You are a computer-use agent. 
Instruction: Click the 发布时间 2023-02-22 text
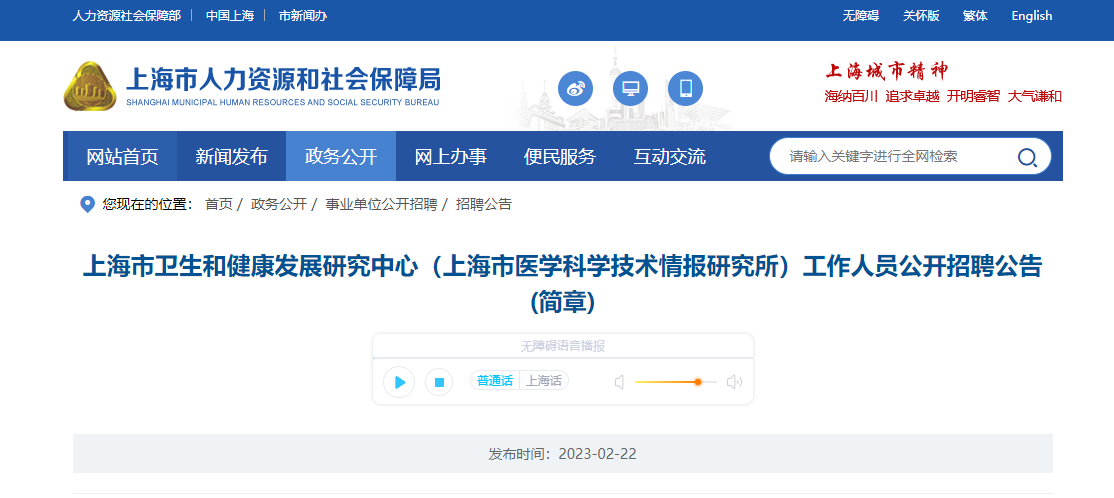(x=563, y=454)
